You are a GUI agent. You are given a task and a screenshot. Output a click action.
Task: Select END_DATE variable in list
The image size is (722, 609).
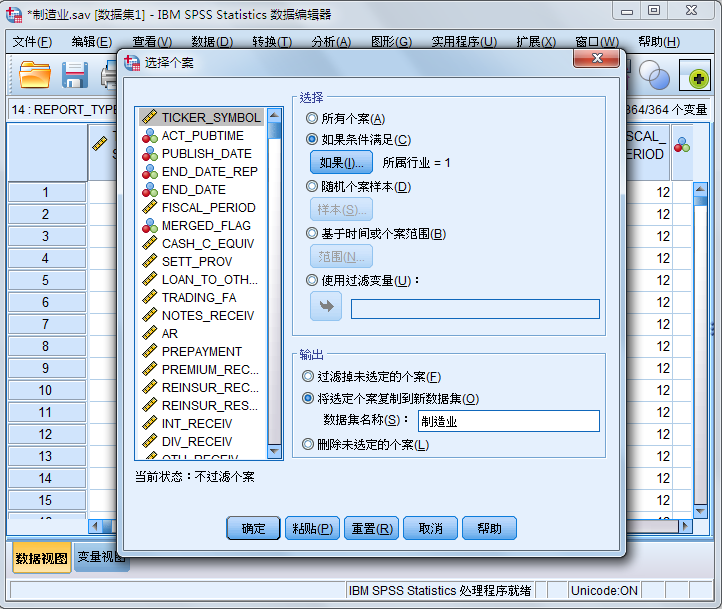201,189
